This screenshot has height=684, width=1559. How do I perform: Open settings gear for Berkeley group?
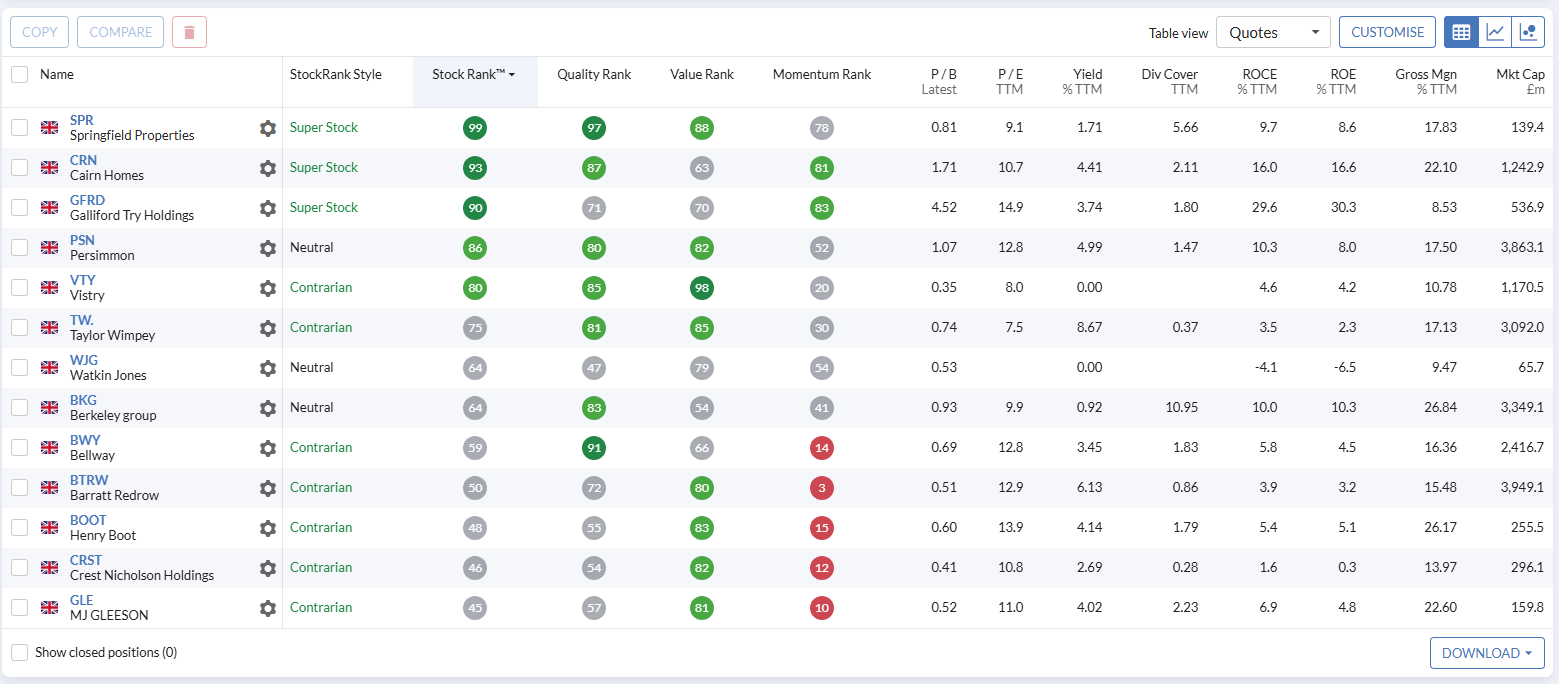(267, 408)
